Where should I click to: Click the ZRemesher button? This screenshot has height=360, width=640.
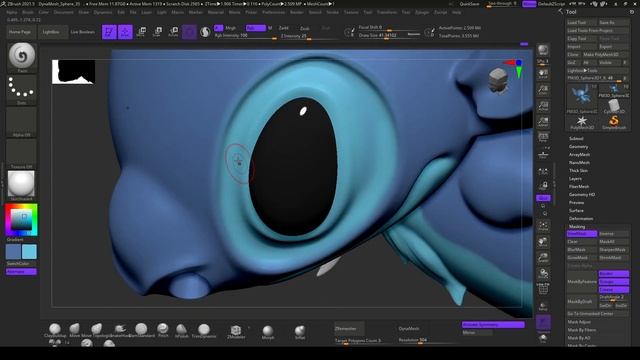349,329
